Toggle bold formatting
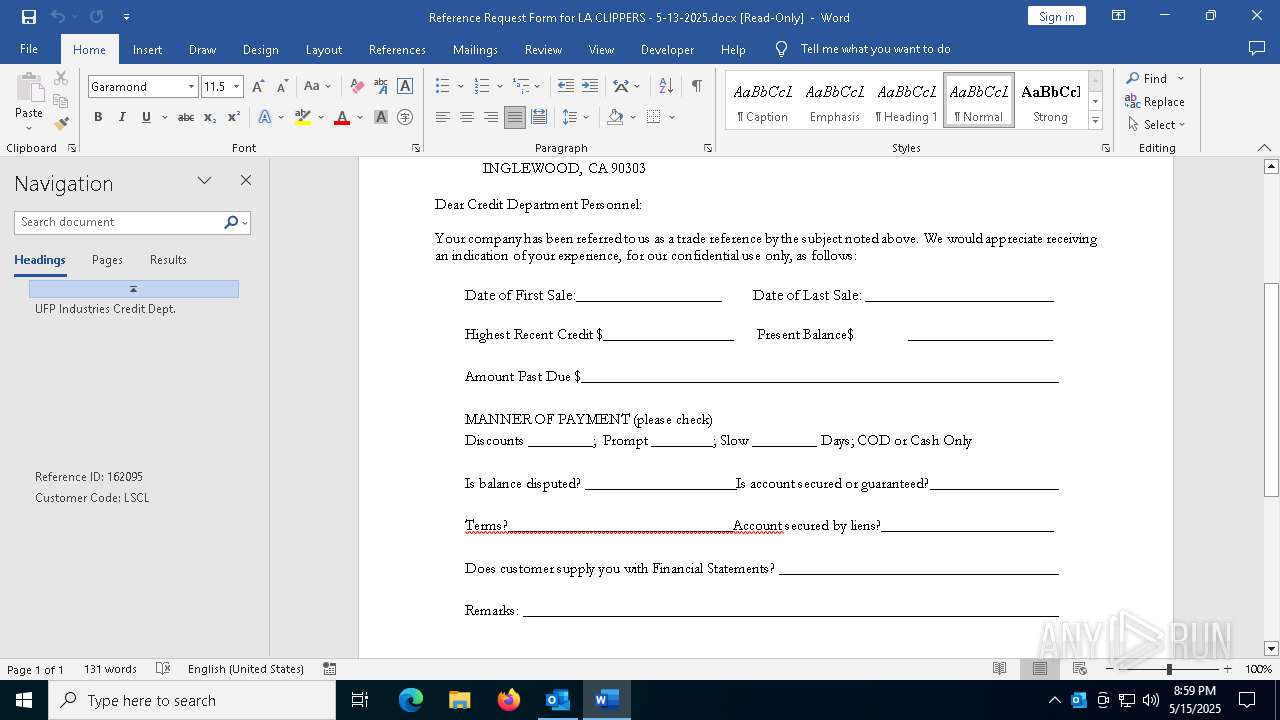This screenshot has width=1280, height=720. point(98,117)
